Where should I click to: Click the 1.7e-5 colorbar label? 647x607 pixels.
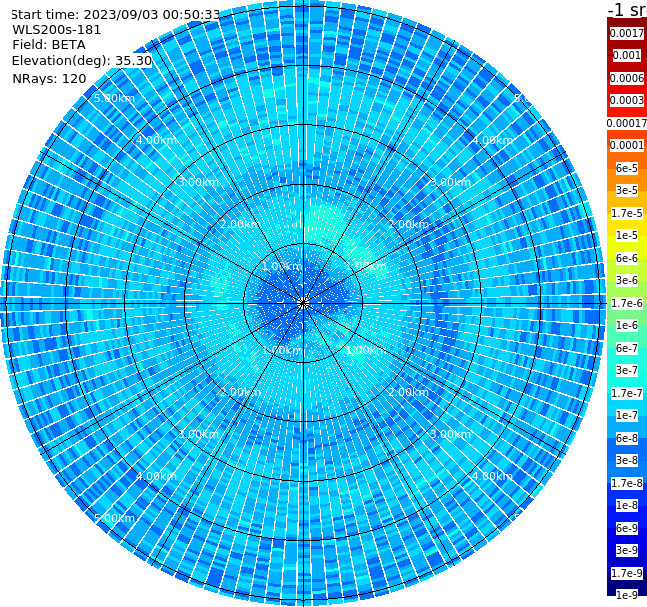click(627, 213)
